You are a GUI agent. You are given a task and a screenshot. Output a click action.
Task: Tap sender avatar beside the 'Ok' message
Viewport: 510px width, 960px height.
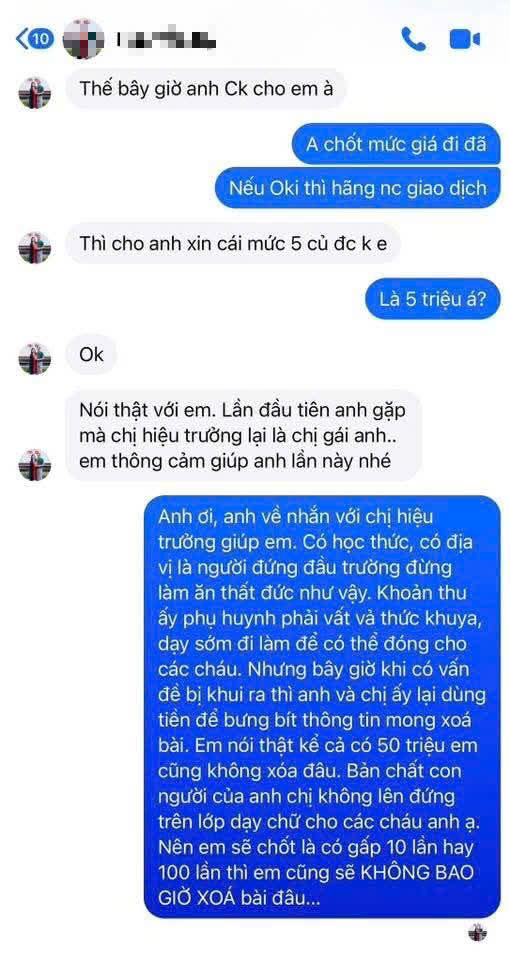point(34,359)
